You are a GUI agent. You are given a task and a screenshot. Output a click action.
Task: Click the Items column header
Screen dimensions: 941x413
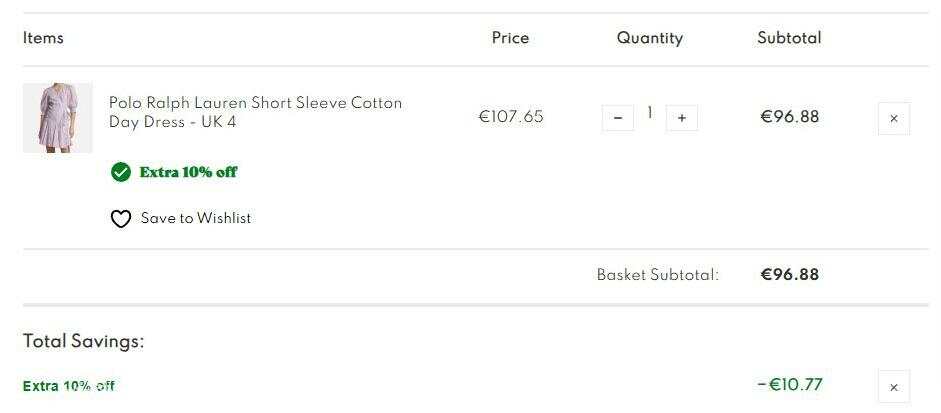pyautogui.click(x=43, y=38)
